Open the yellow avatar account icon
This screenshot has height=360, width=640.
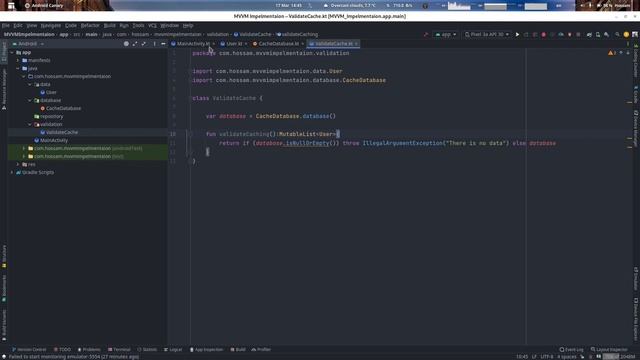click(x=626, y=35)
